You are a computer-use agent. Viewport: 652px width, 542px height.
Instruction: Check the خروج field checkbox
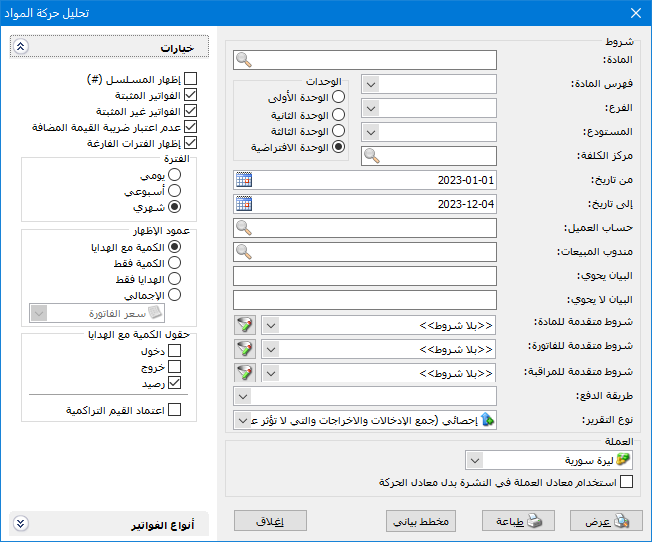[x=174, y=366]
